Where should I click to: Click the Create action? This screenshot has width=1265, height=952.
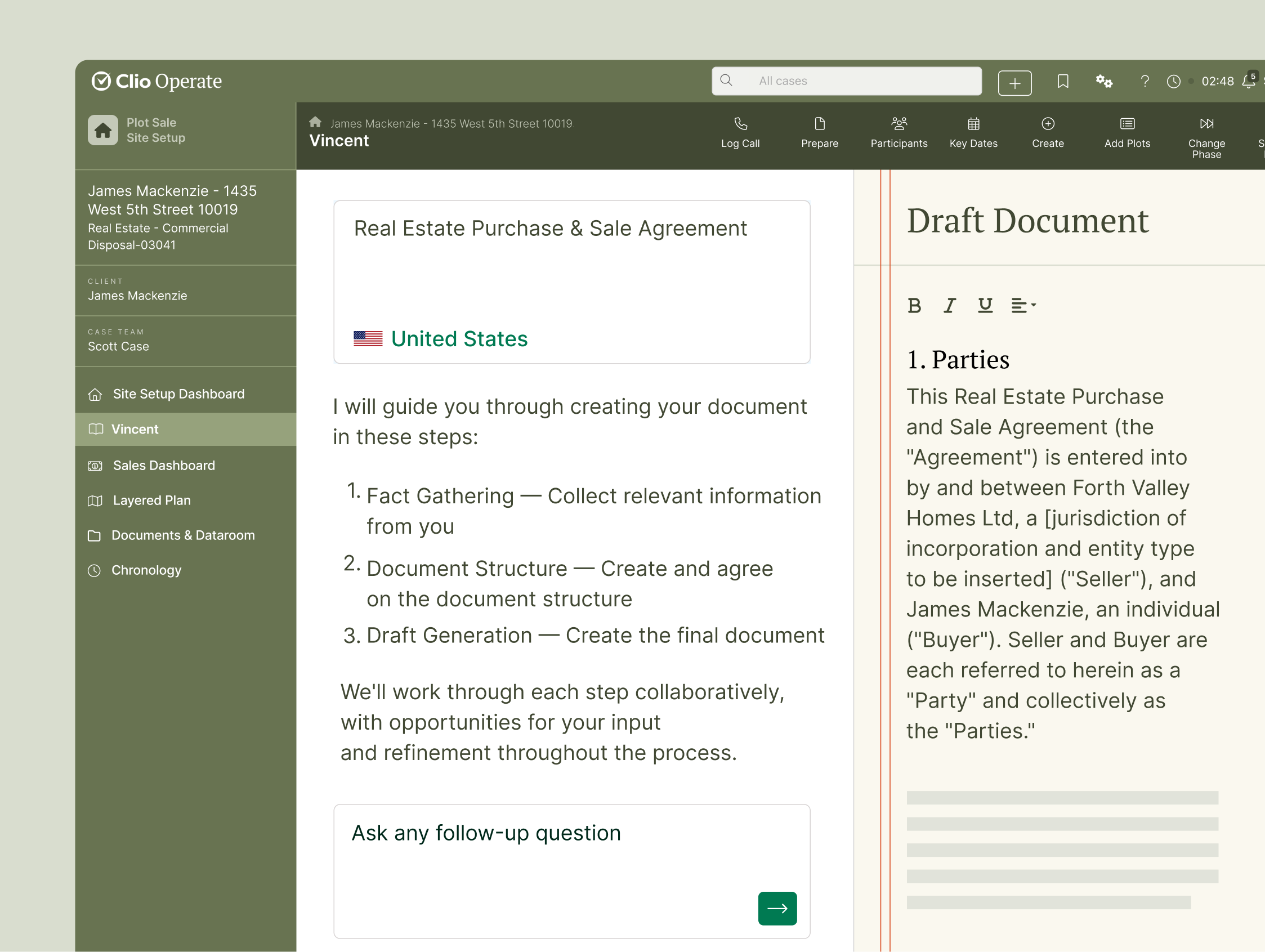(1048, 133)
